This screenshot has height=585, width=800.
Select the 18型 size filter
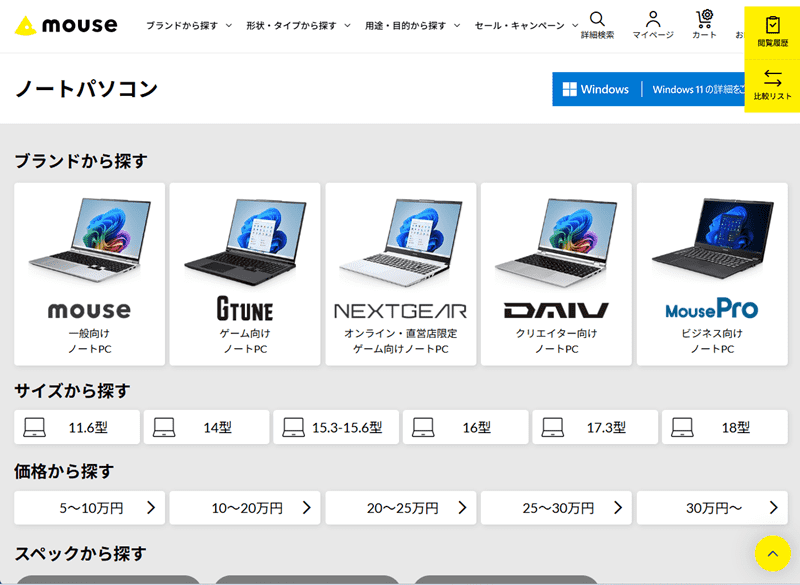point(725,427)
